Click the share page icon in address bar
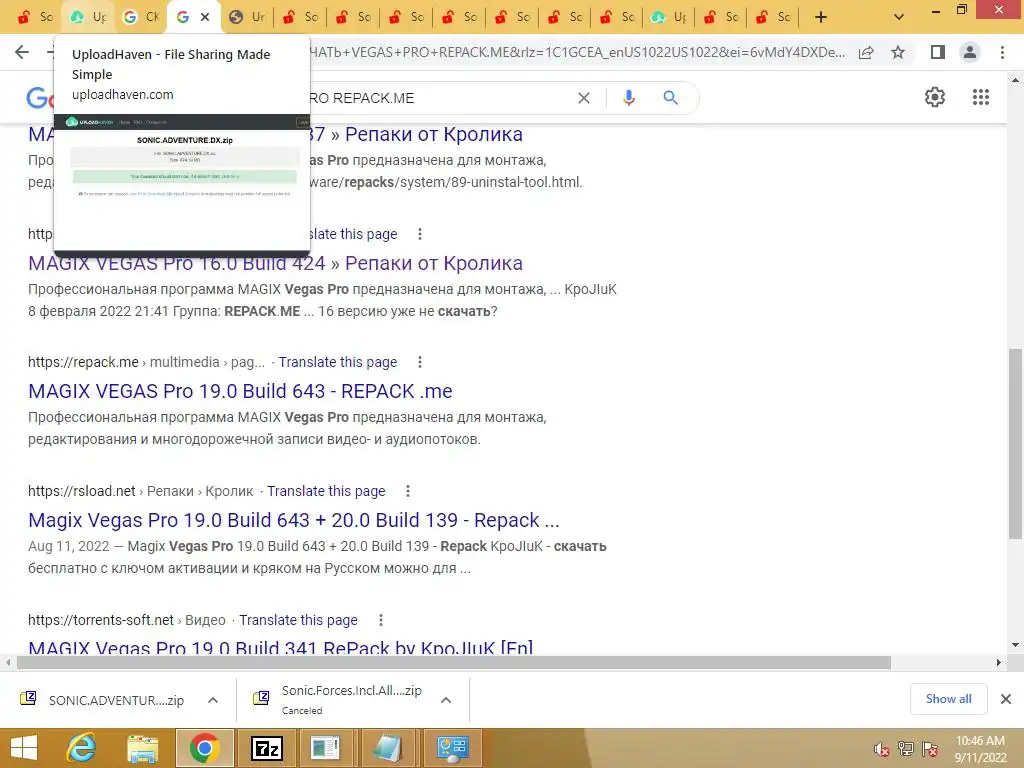 point(866,52)
